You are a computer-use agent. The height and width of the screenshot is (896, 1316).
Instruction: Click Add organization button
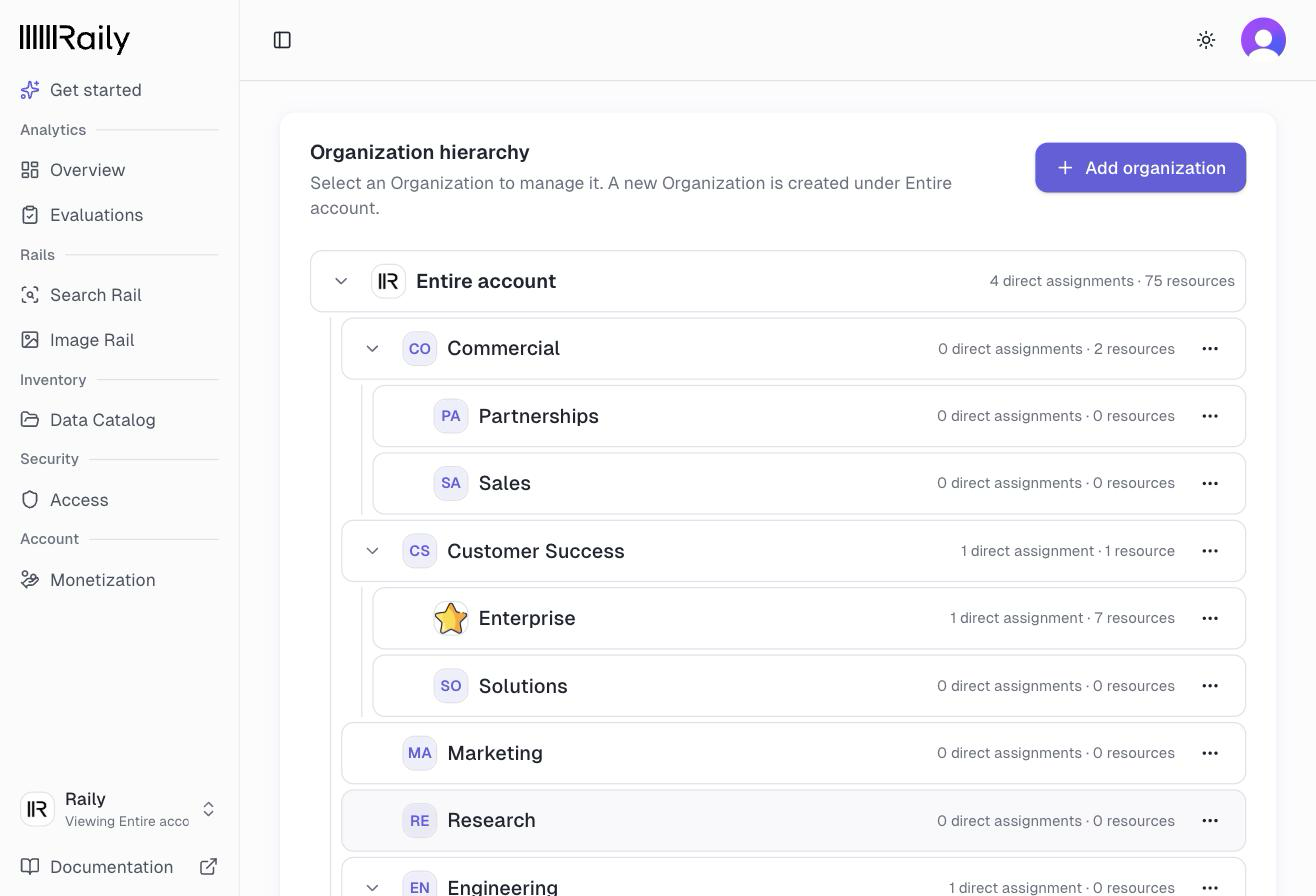(1140, 168)
